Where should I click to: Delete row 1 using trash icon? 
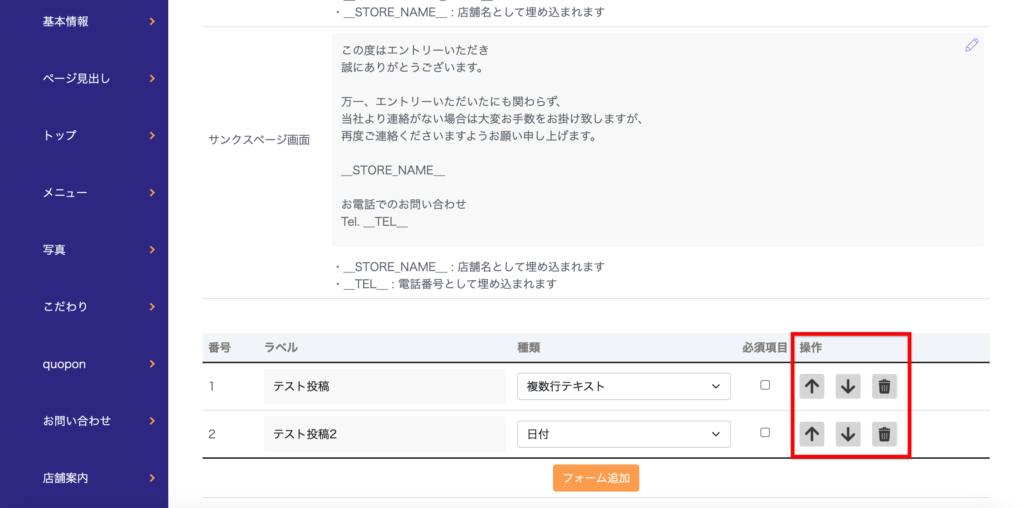(884, 386)
